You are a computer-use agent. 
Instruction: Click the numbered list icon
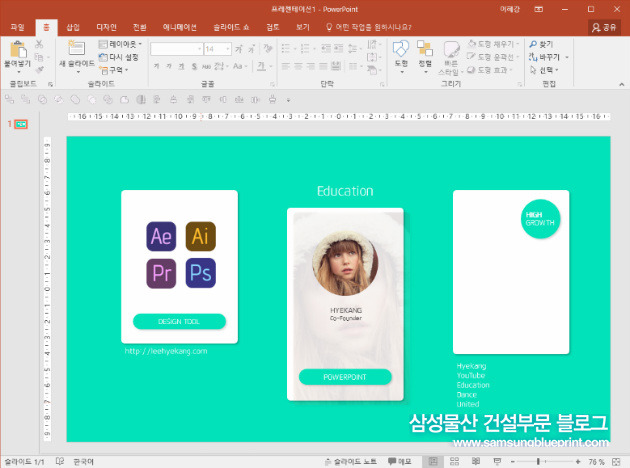pyautogui.click(x=305, y=49)
